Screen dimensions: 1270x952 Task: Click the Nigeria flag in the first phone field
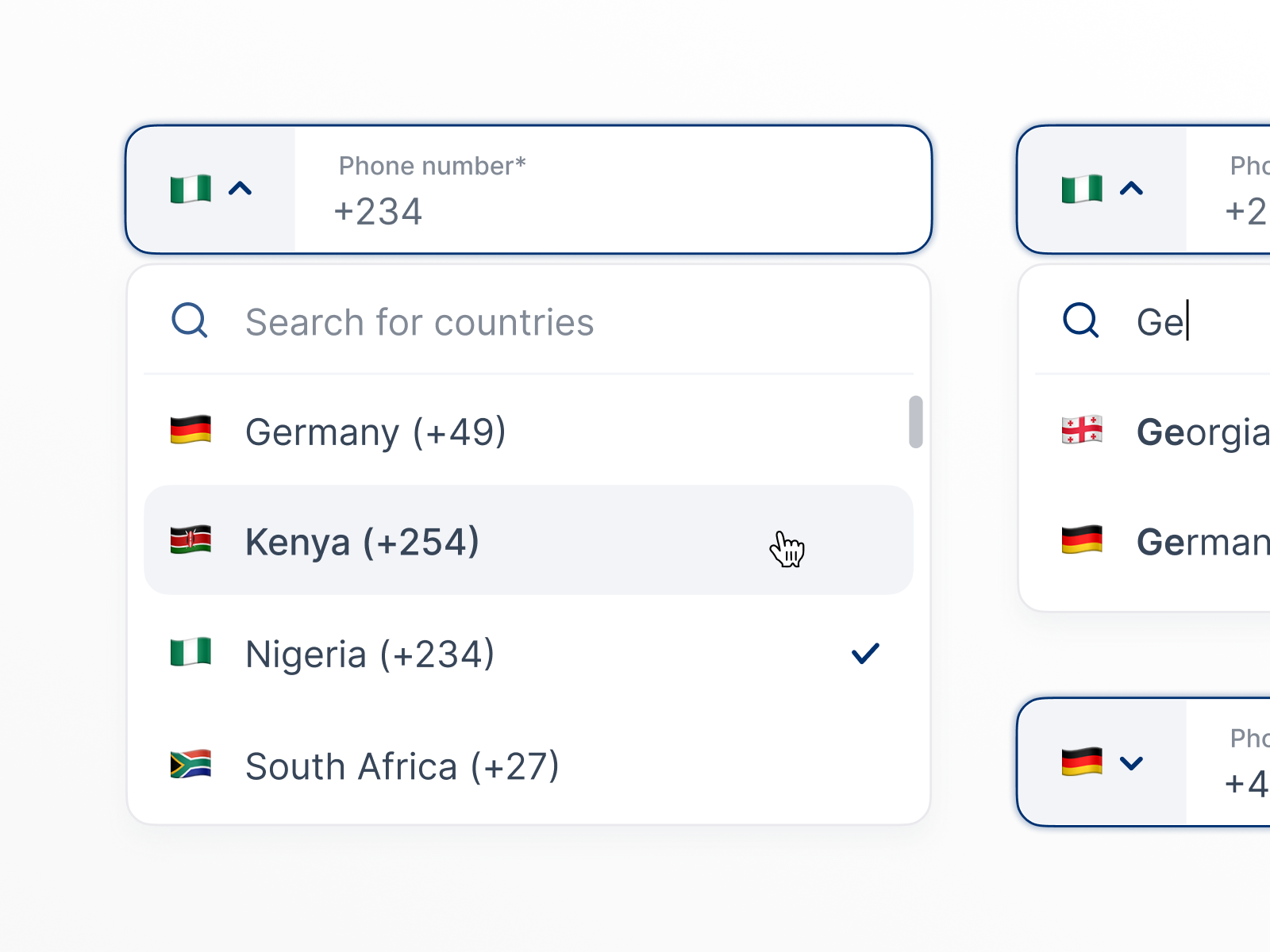[x=190, y=189]
